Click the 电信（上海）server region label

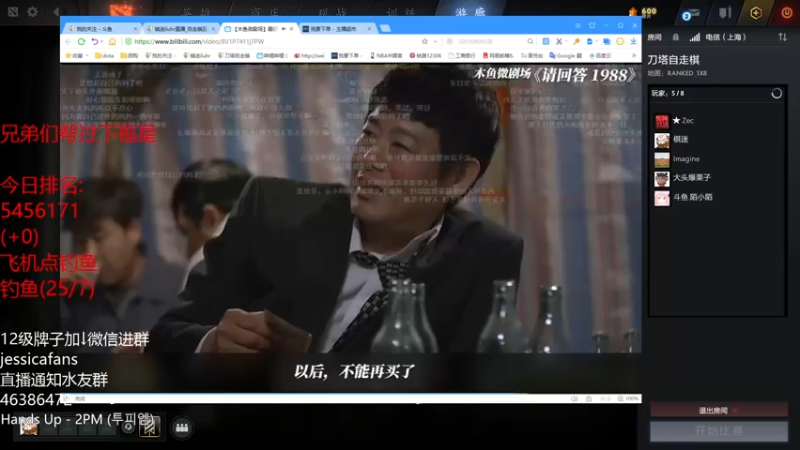coord(726,37)
